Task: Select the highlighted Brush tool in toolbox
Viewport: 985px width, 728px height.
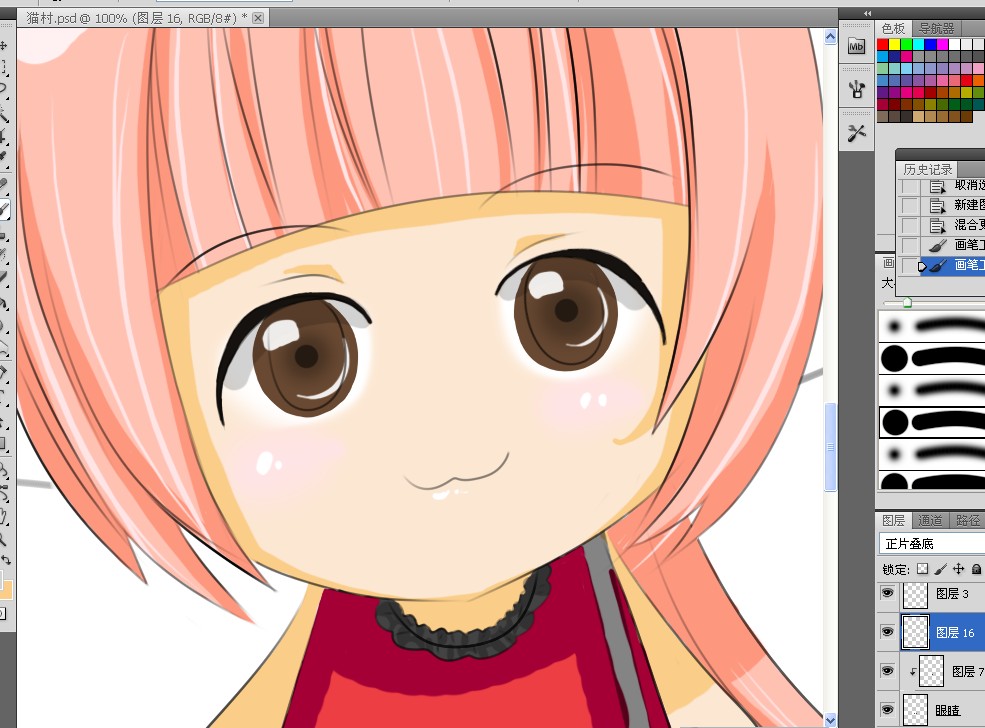Action: (4, 210)
